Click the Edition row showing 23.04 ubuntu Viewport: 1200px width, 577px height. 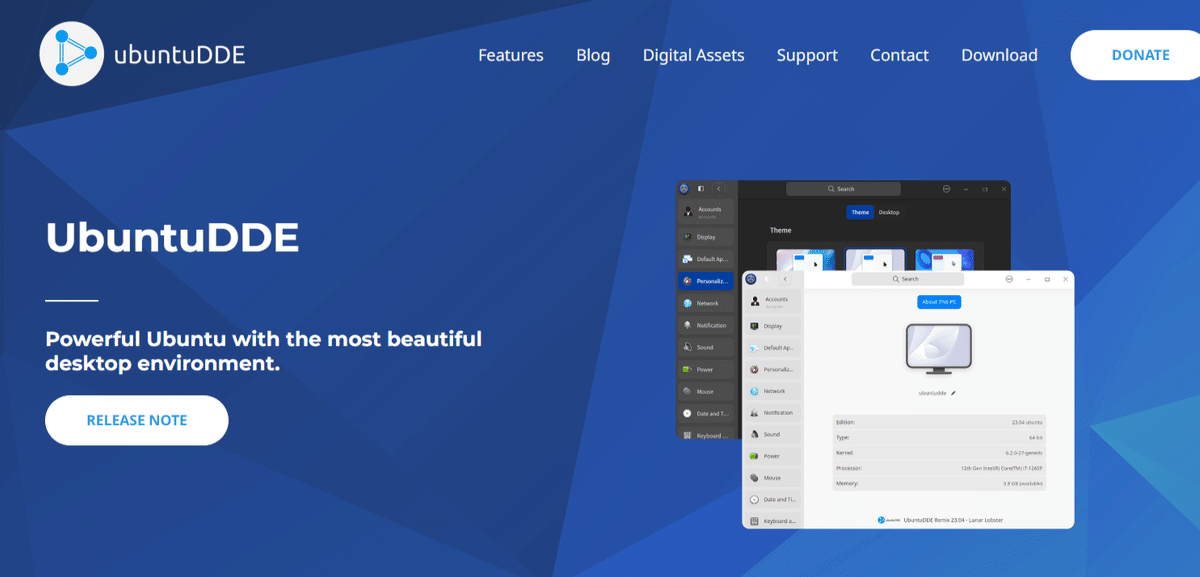(939, 423)
